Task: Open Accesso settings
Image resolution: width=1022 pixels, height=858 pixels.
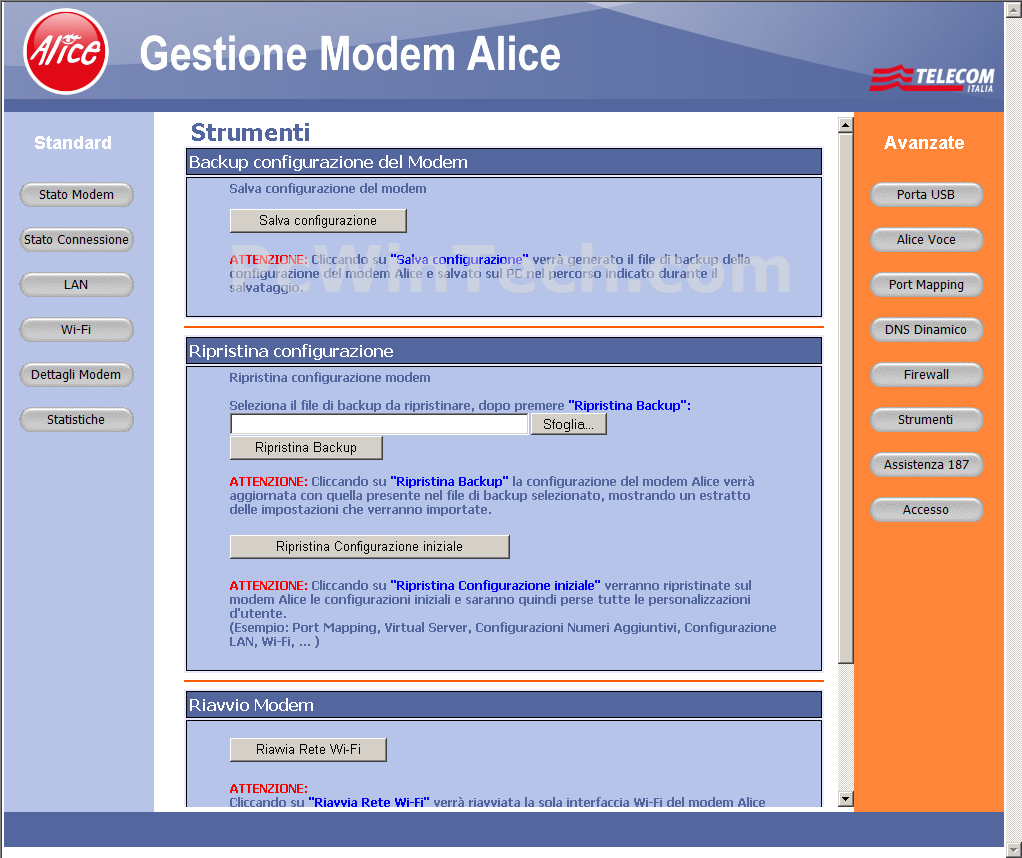Action: pyautogui.click(x=926, y=509)
